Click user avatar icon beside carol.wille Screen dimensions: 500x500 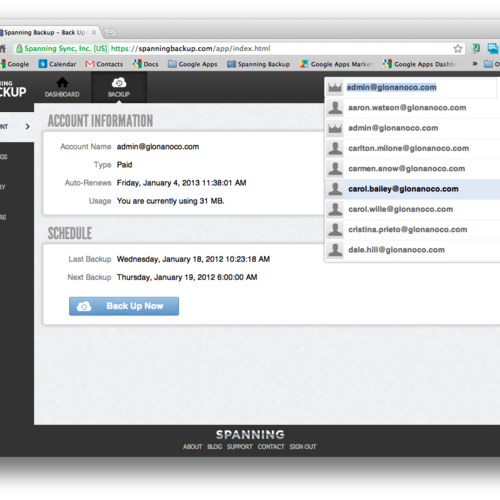click(x=335, y=209)
